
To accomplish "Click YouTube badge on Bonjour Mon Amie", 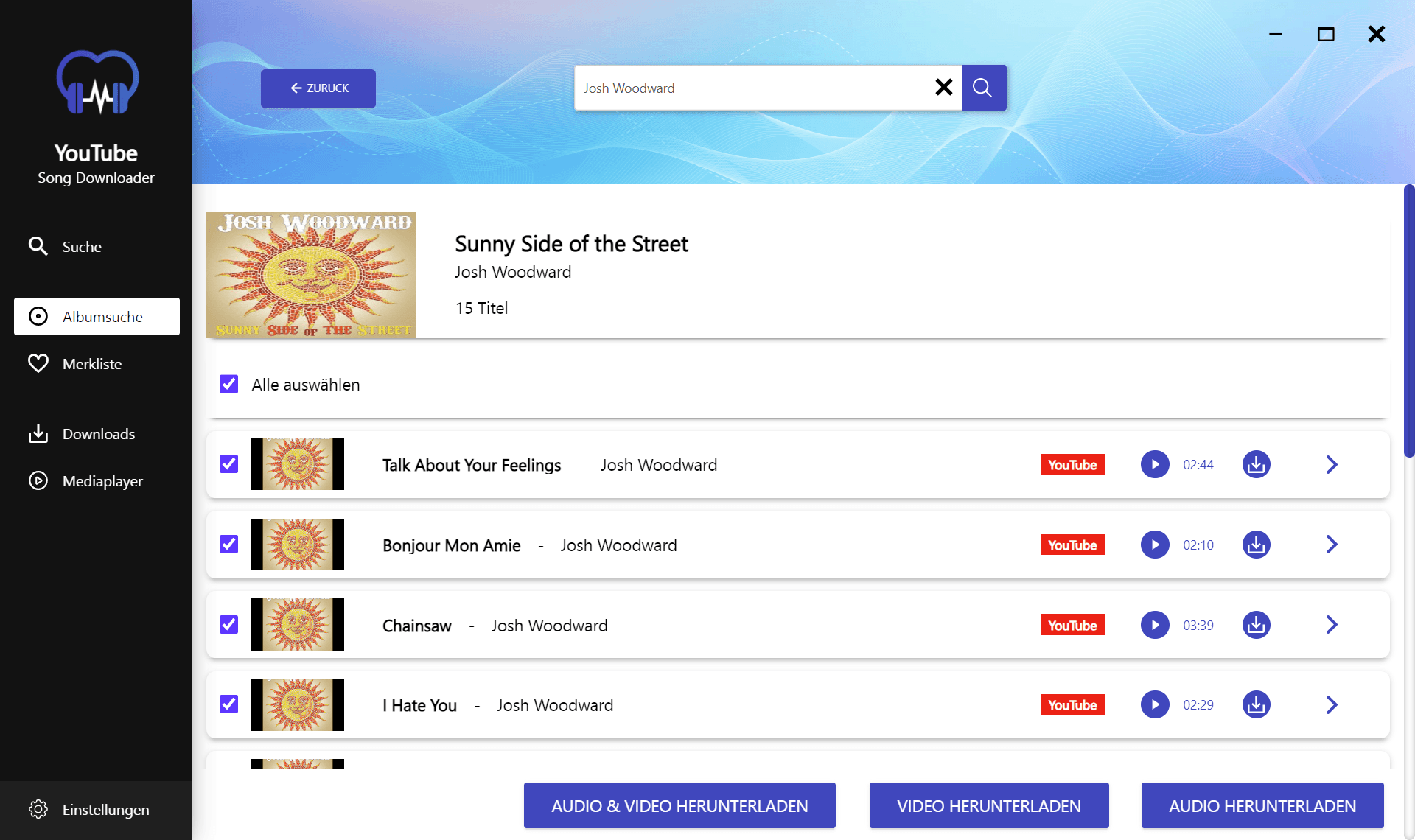I will (1073, 545).
